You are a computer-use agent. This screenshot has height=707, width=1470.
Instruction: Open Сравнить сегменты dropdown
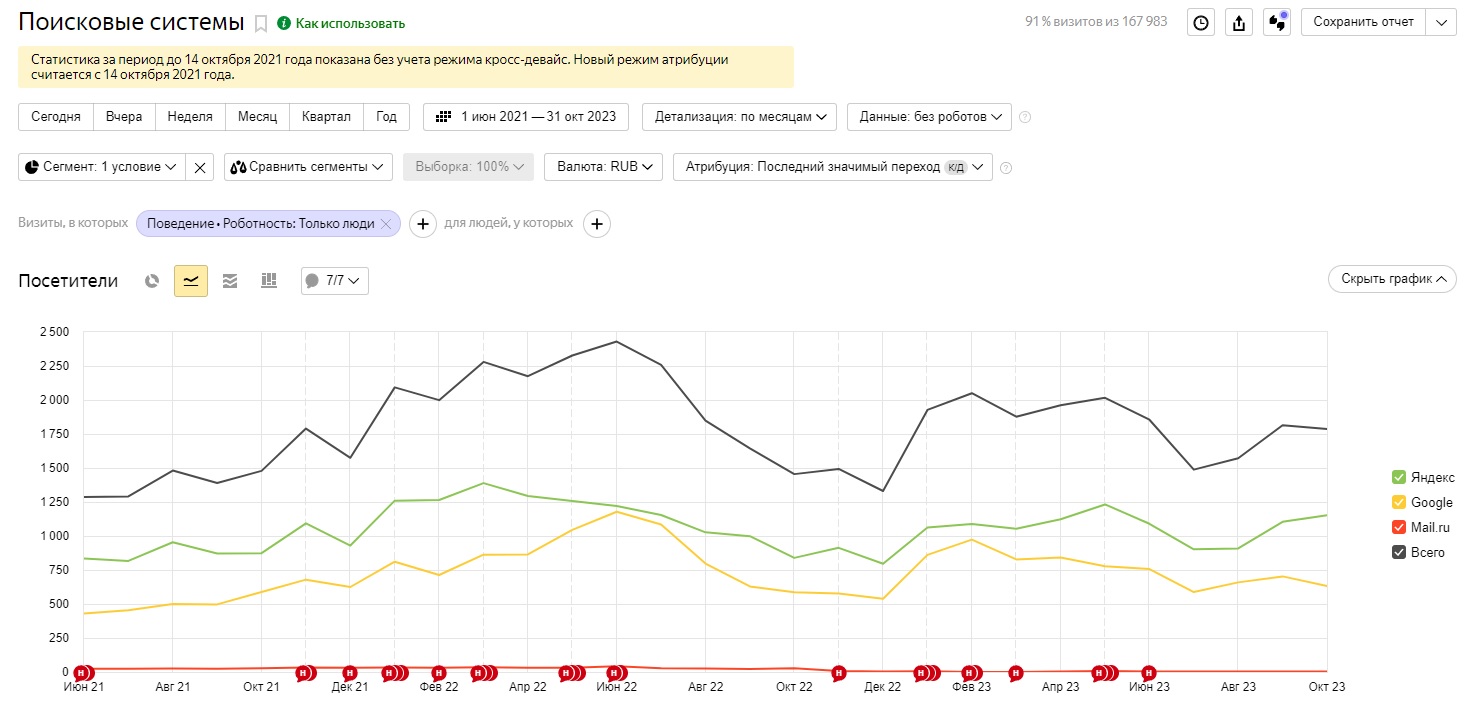click(309, 167)
